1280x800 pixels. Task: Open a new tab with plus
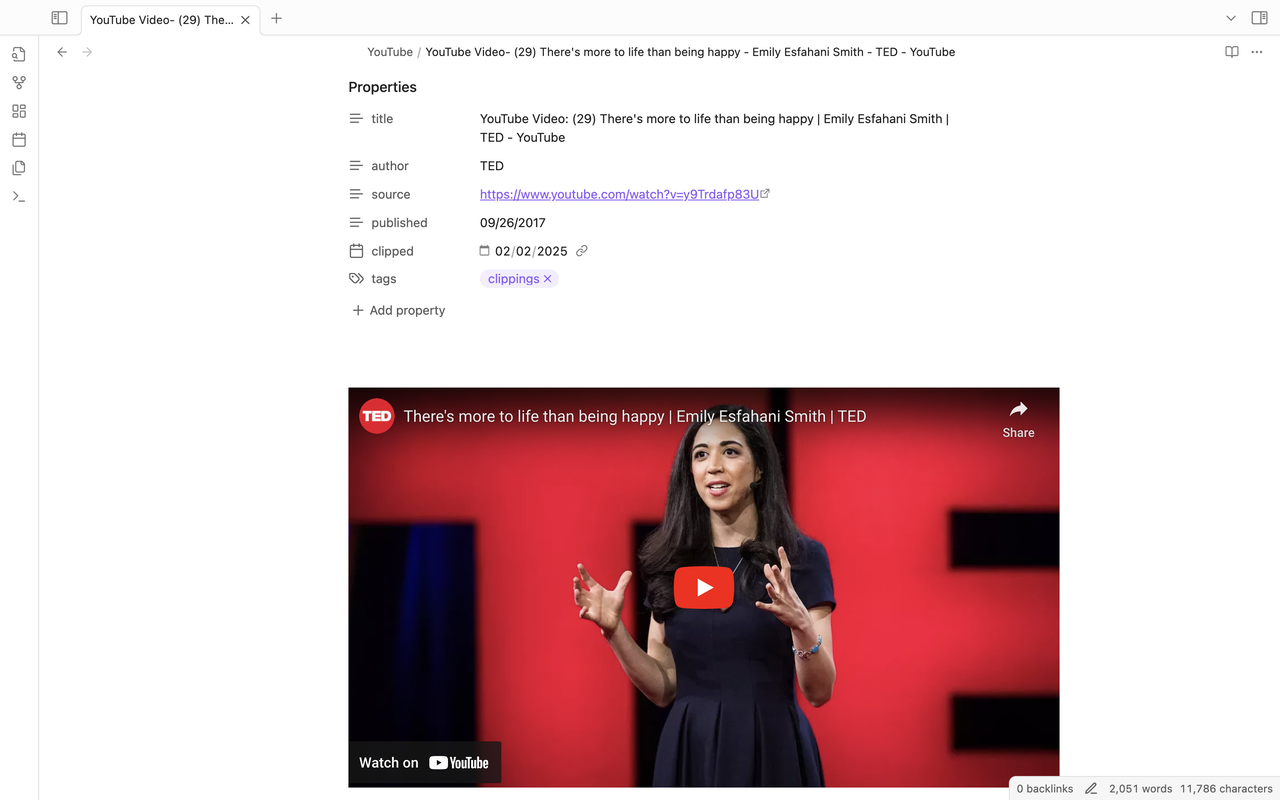(276, 18)
